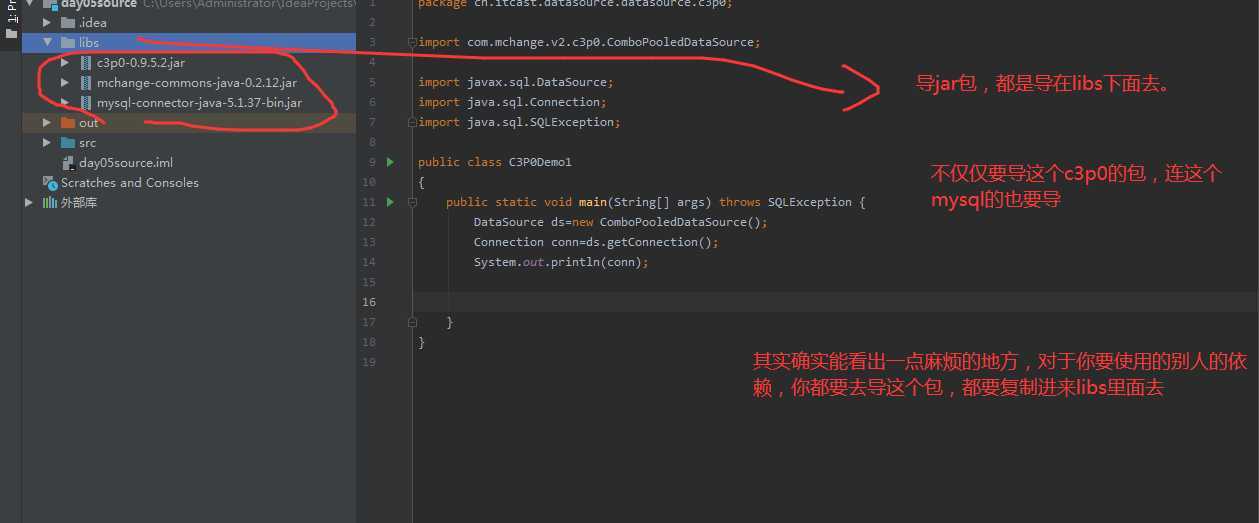Click the mchange-commons-java jar archive icon
This screenshot has height=523, width=1259.
(86, 82)
